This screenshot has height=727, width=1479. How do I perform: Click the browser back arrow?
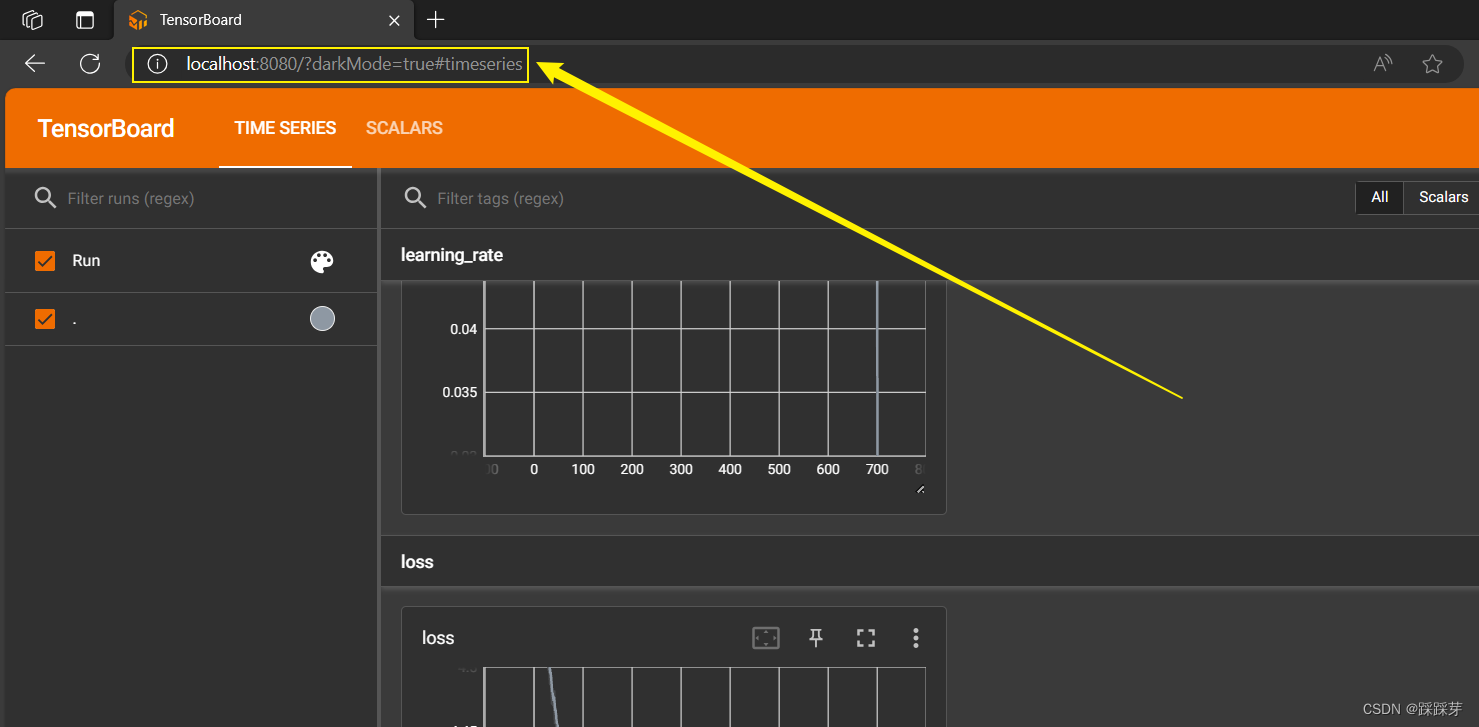pyautogui.click(x=35, y=64)
